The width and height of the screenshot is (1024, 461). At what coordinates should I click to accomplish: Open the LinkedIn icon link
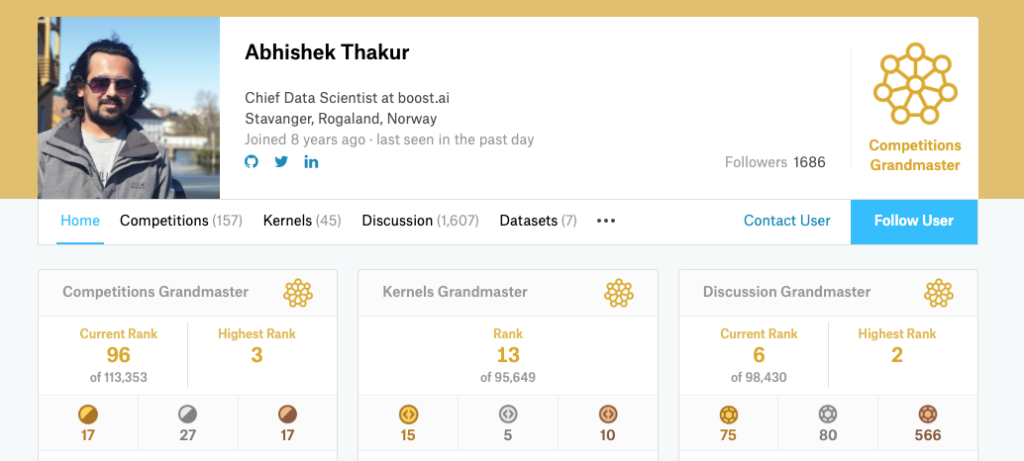(x=312, y=161)
